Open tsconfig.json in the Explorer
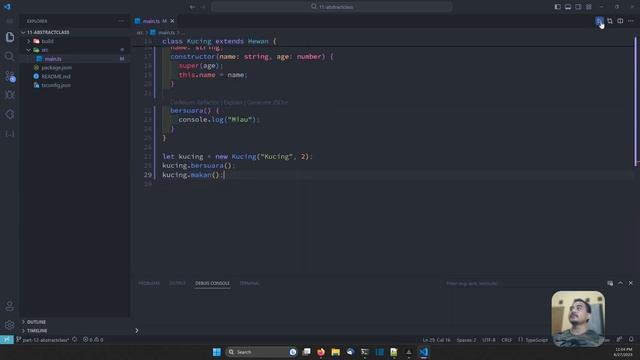The height and width of the screenshot is (360, 640). click(x=75, y=85)
